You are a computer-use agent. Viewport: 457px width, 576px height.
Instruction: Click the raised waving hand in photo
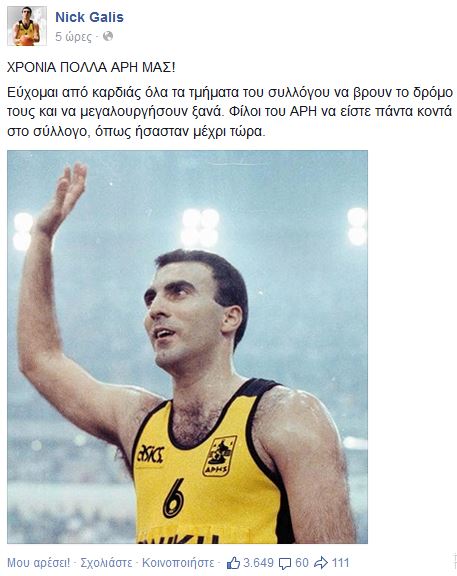coord(62,198)
